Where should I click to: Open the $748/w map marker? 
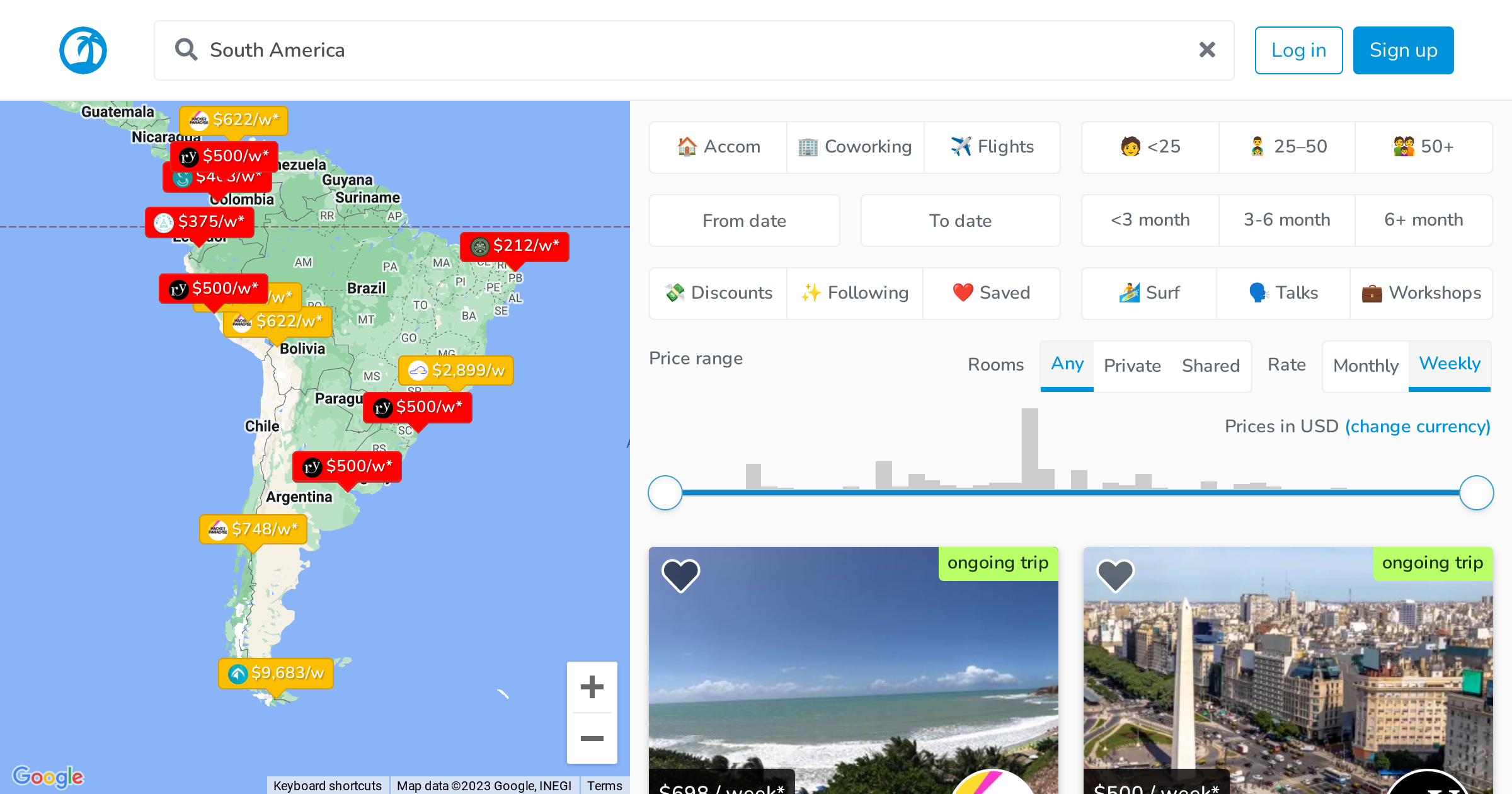[253, 529]
